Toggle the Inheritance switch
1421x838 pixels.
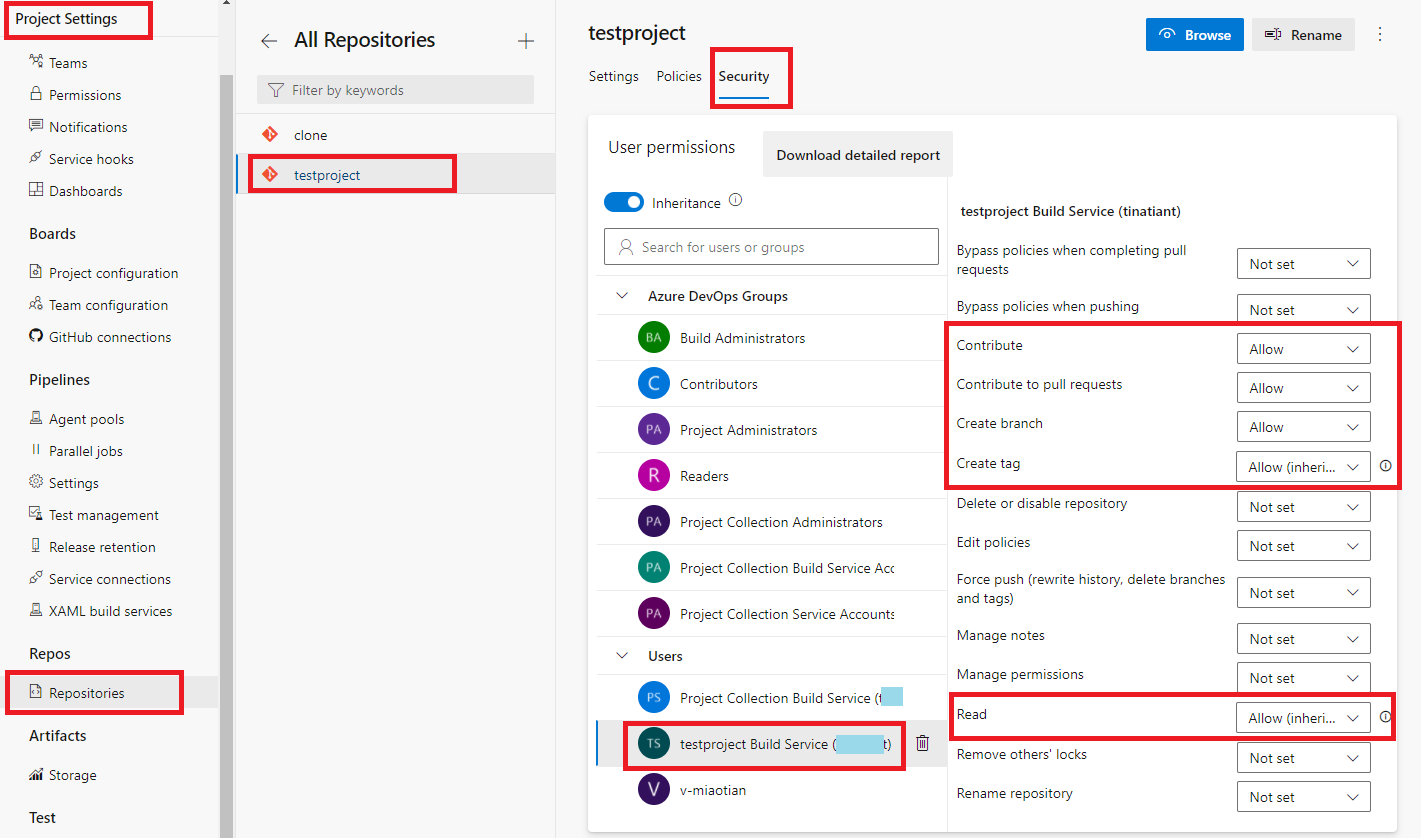tap(624, 202)
